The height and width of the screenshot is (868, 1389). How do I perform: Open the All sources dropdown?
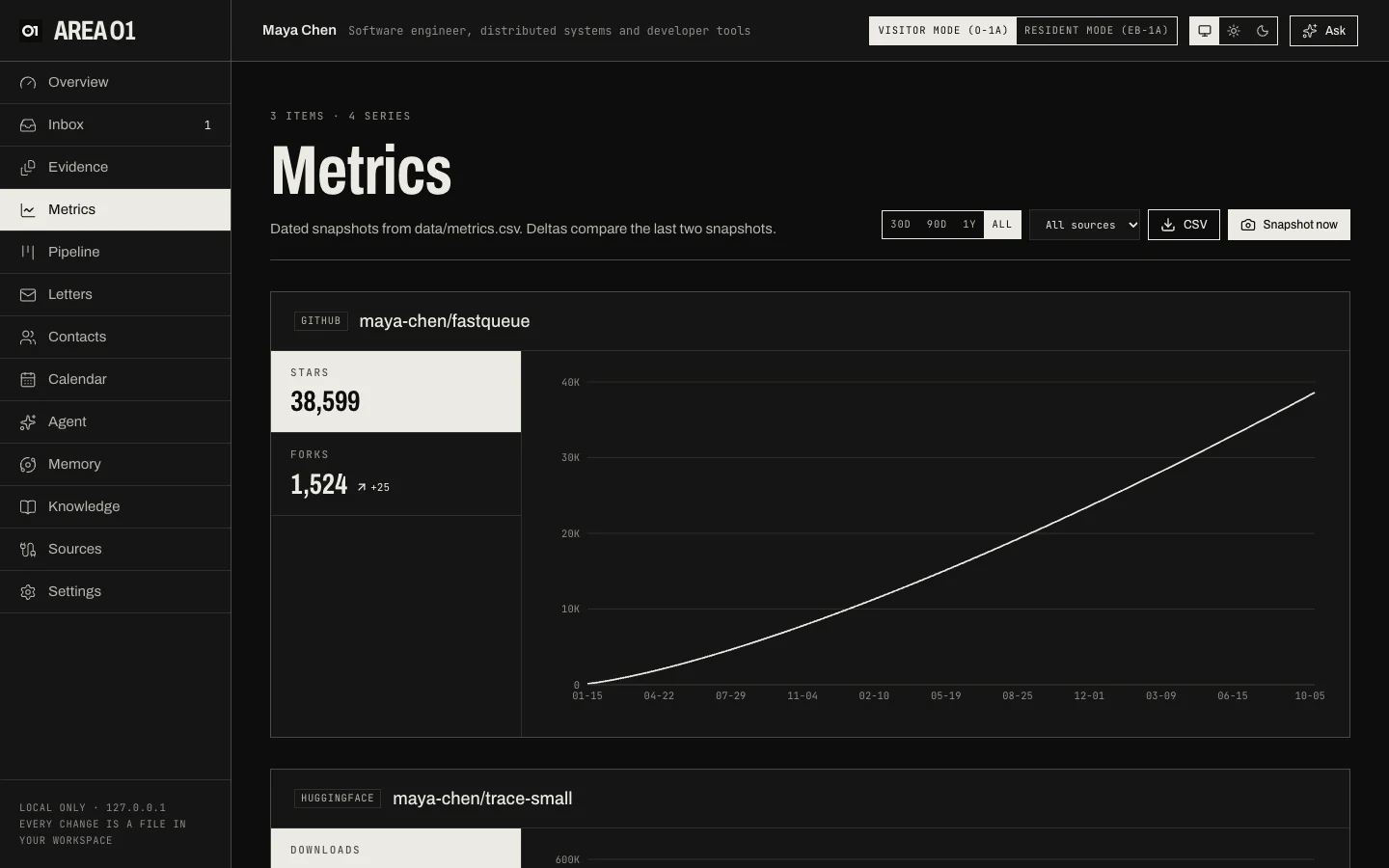(1084, 225)
